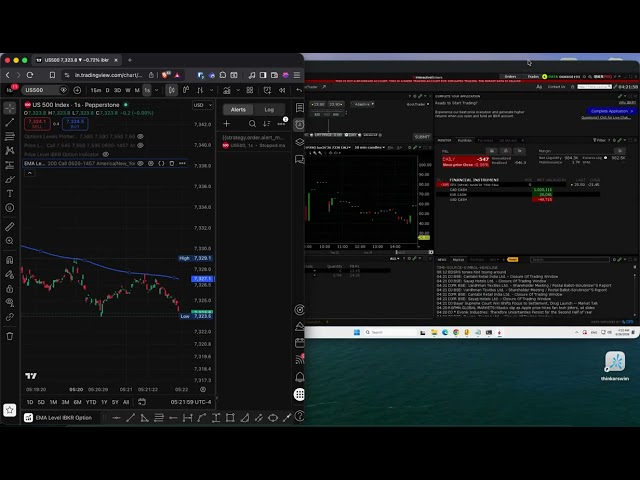Select the 1s timeframe button
This screenshot has width=640, height=480.
(147, 90)
